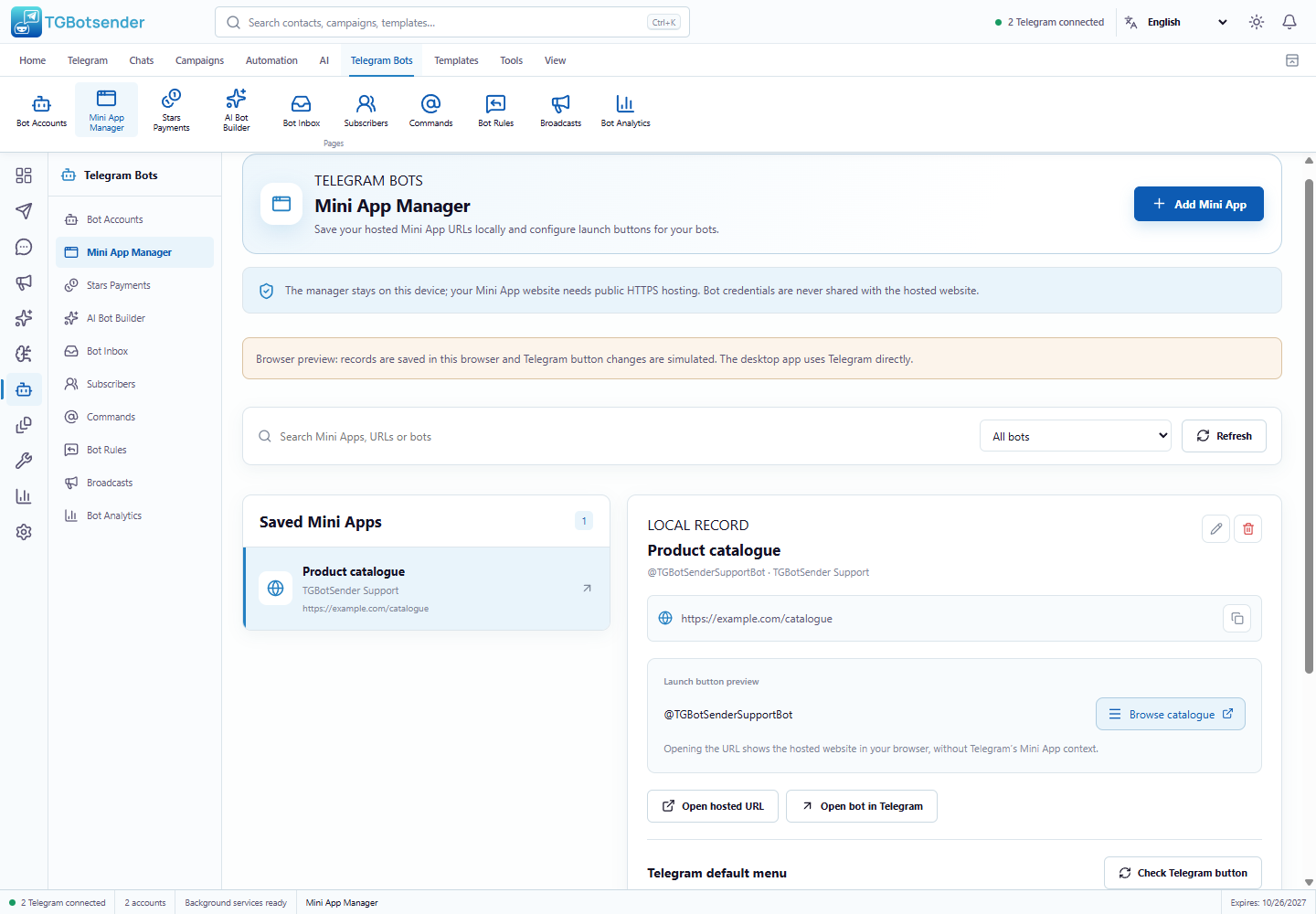Collapse ribbon panel icon at top right
This screenshot has height=914, width=1316.
coord(1292,60)
